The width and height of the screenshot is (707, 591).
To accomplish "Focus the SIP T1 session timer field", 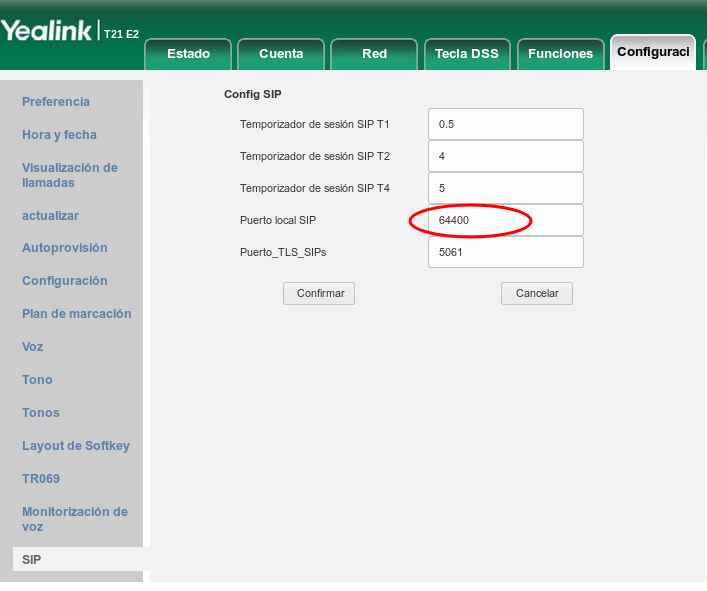I will [505, 124].
